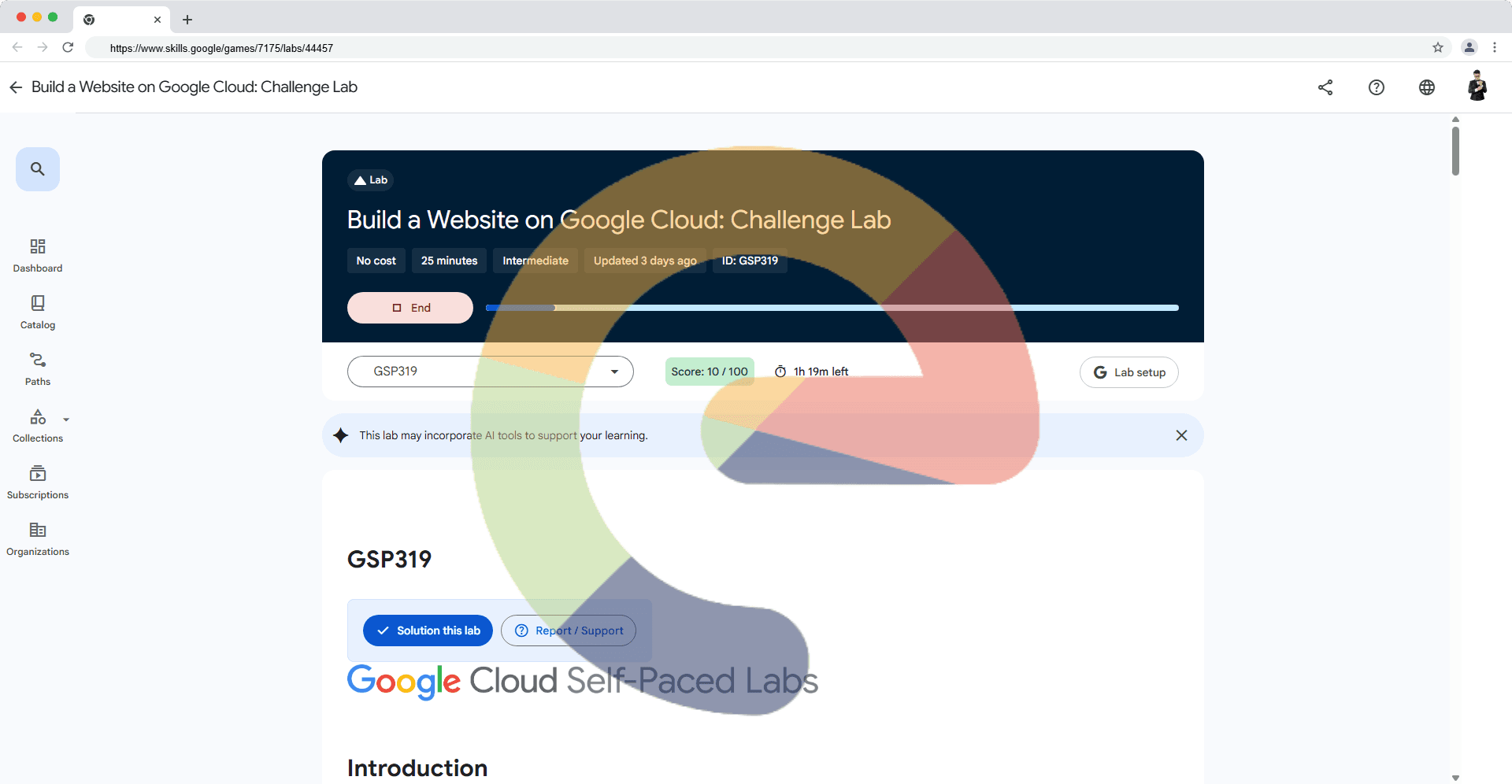Open the Dashboard from the sidebar
This screenshot has width=1512, height=784.
pyautogui.click(x=38, y=256)
